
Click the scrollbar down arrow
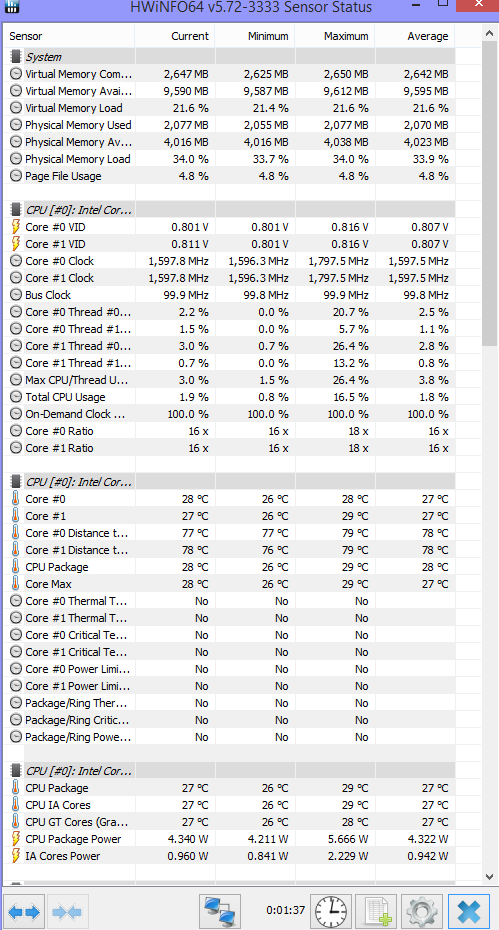490,876
